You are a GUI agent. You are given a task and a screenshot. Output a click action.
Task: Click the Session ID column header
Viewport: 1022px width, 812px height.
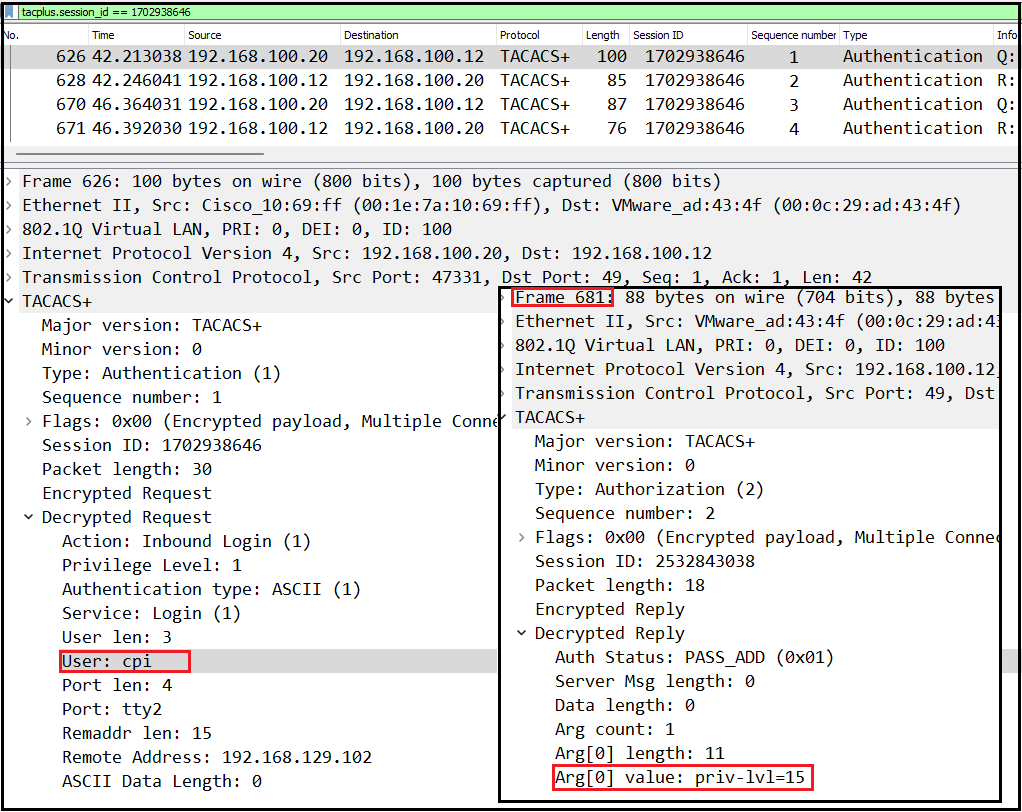(x=657, y=35)
